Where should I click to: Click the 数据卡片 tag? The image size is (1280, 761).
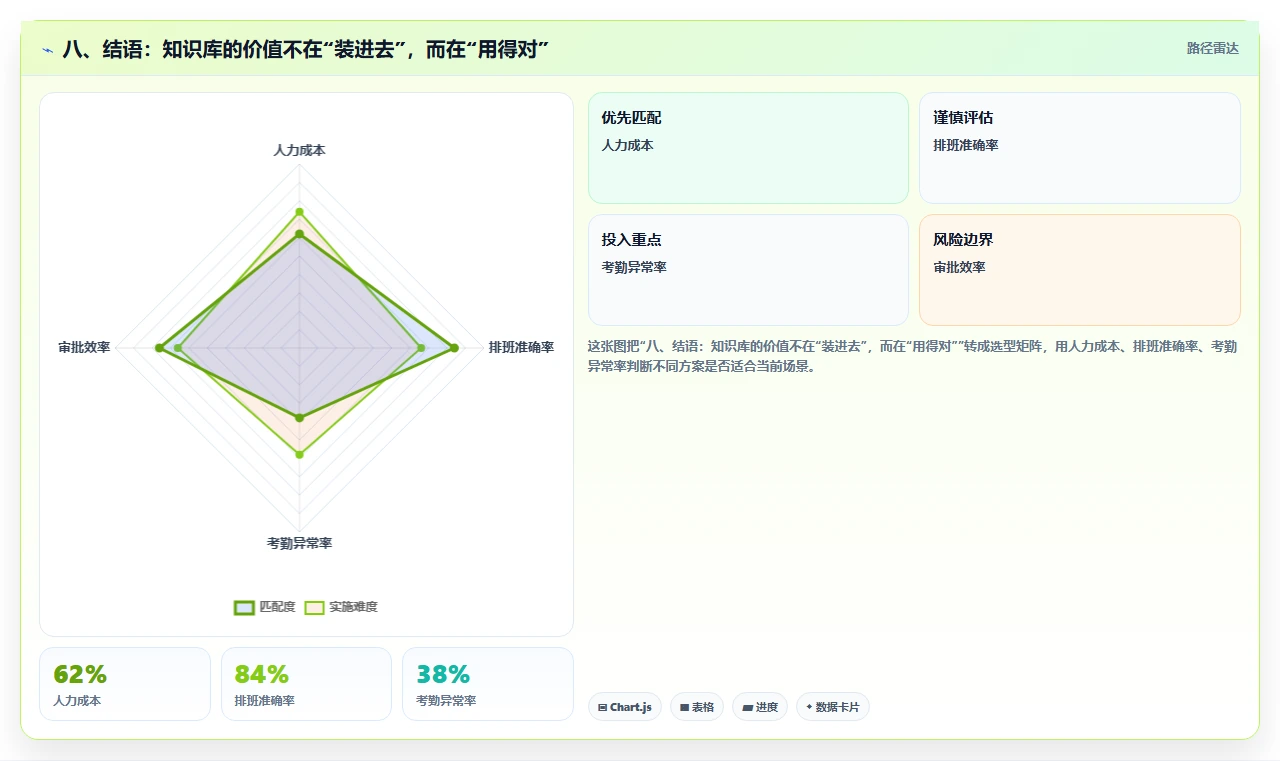pyautogui.click(x=833, y=707)
